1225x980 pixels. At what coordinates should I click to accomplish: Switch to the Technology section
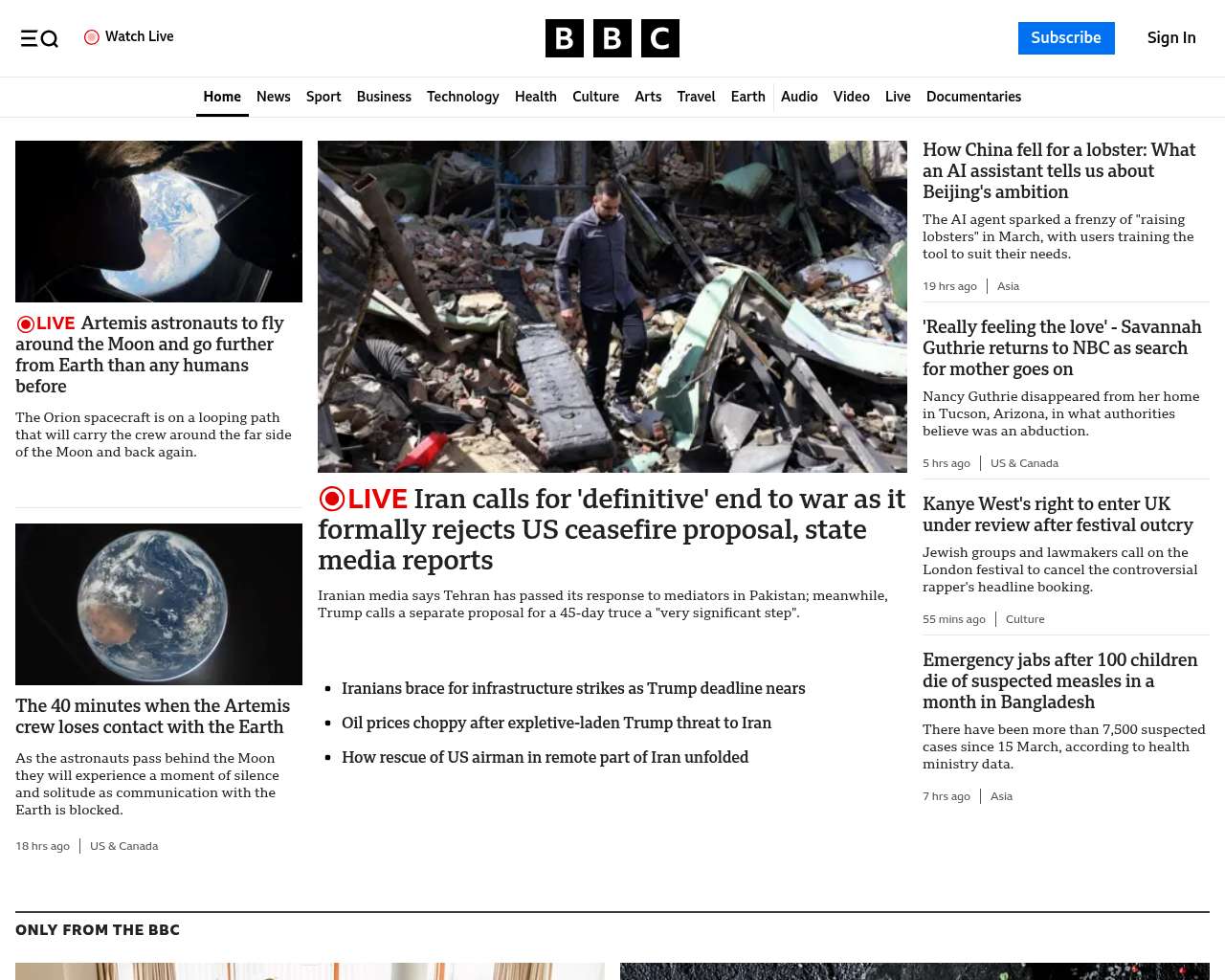tap(462, 97)
